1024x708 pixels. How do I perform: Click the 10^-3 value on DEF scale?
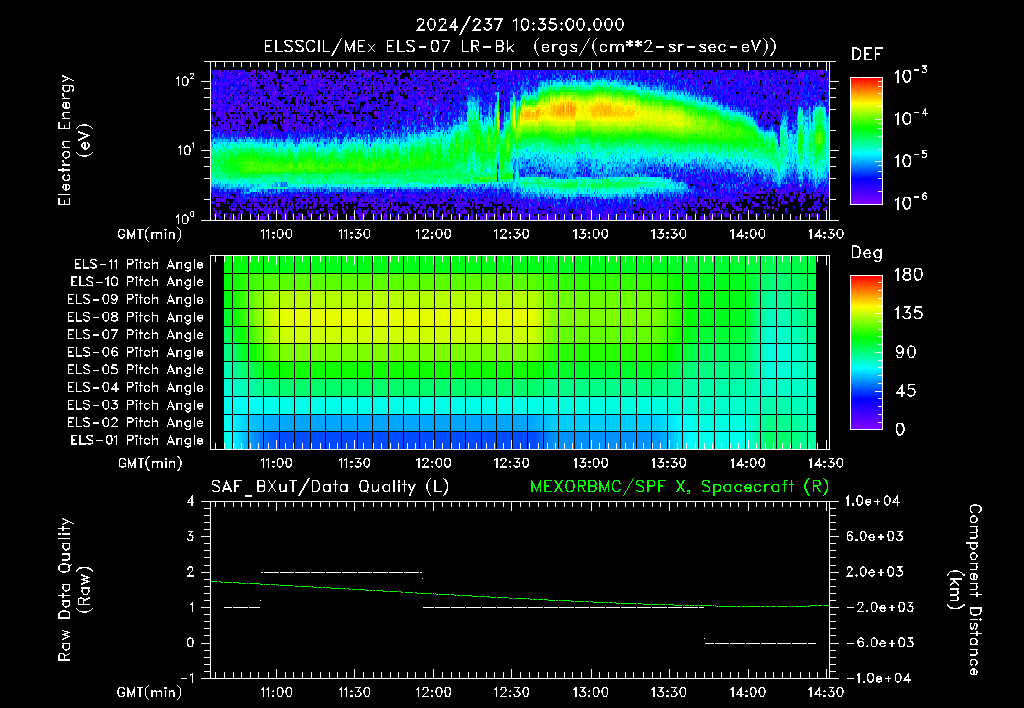point(911,76)
